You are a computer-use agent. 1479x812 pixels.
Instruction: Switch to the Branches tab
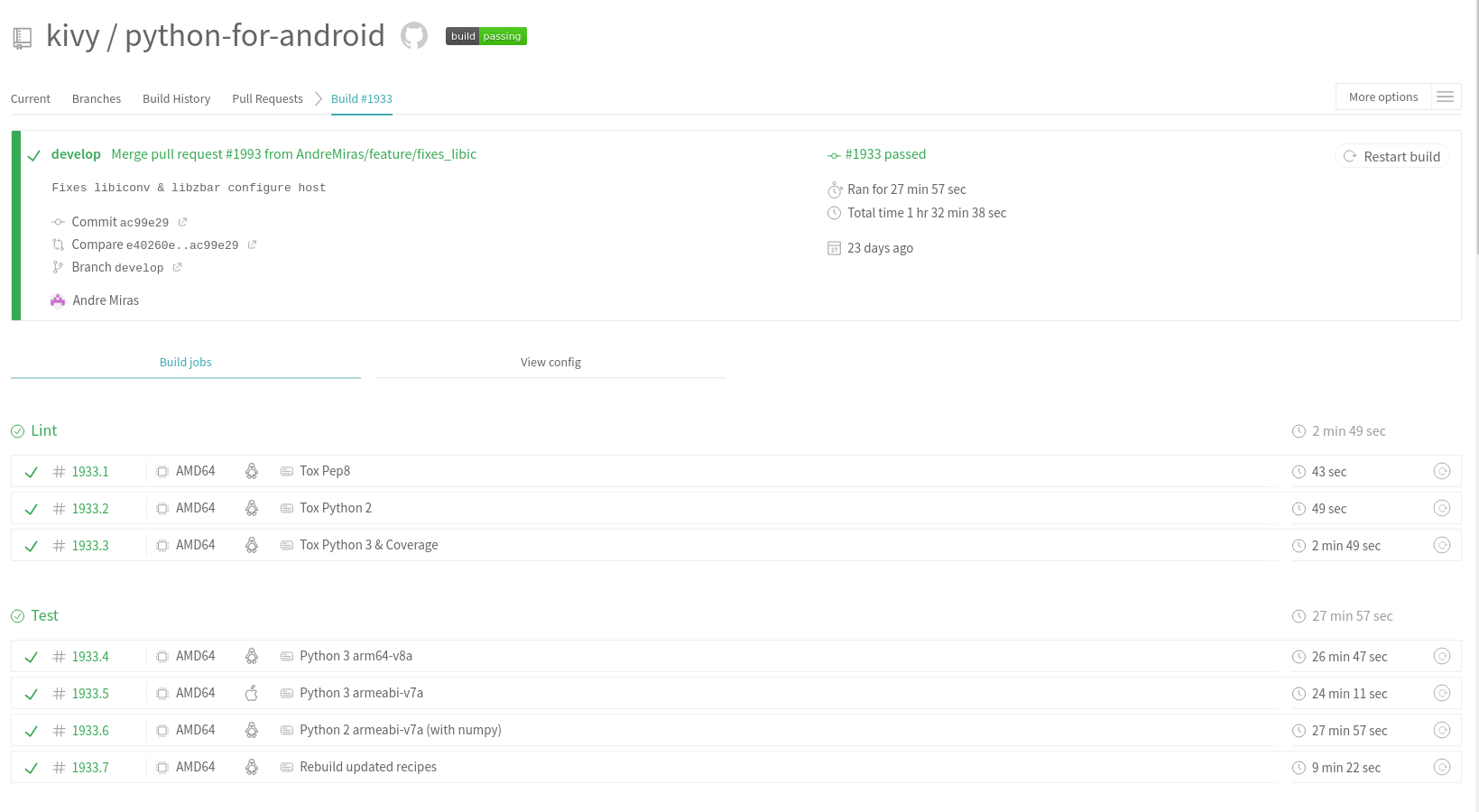point(97,98)
